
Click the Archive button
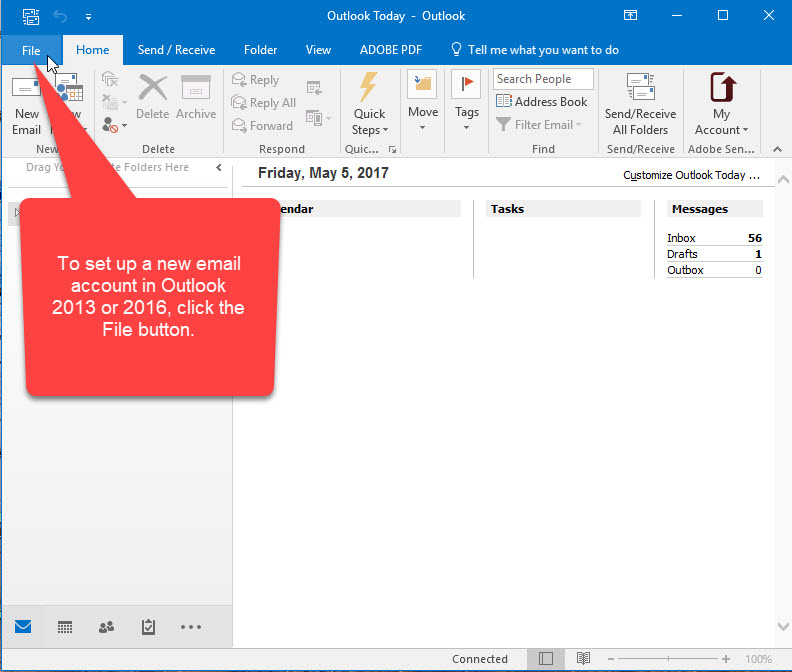click(196, 97)
